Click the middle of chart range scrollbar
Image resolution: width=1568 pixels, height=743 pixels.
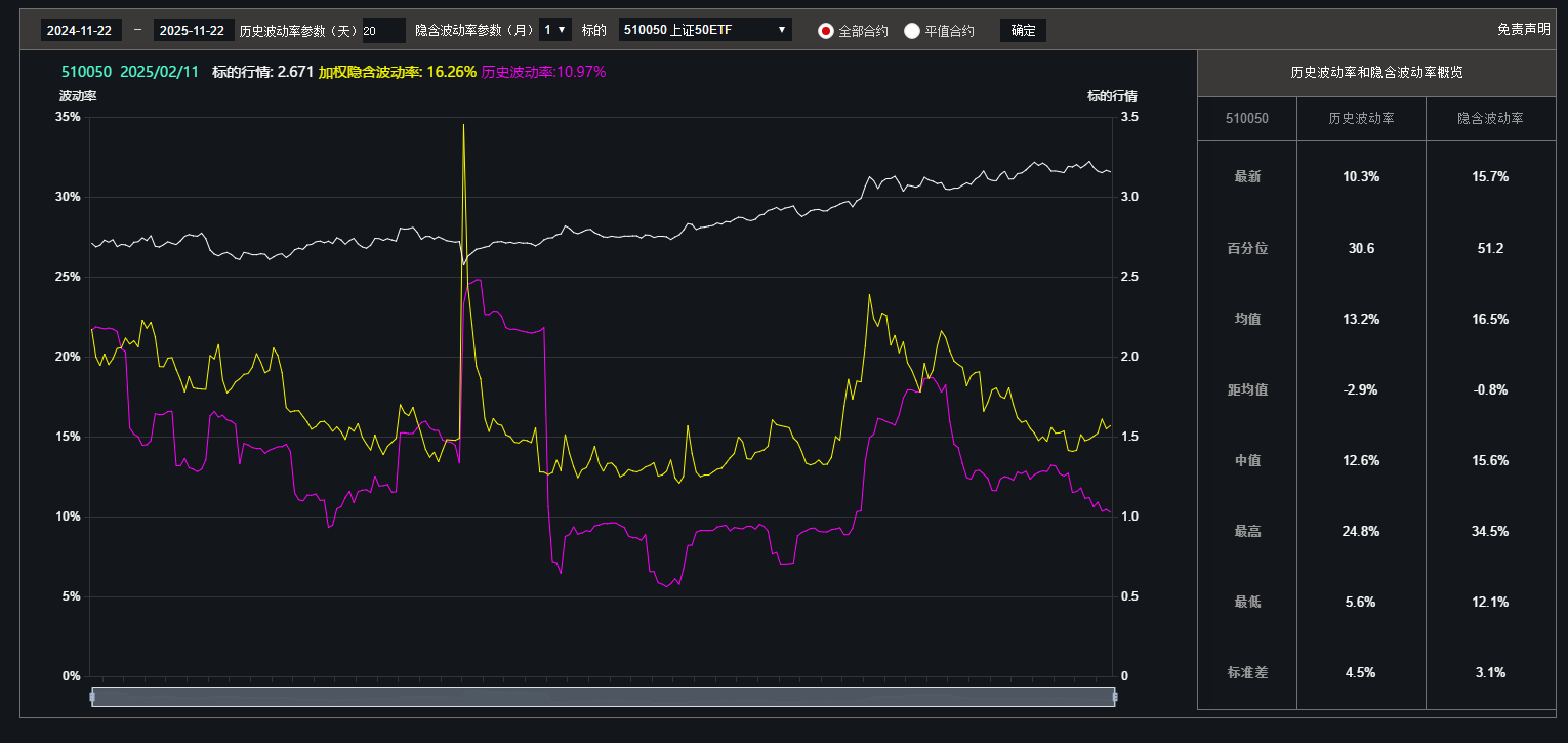(x=603, y=697)
